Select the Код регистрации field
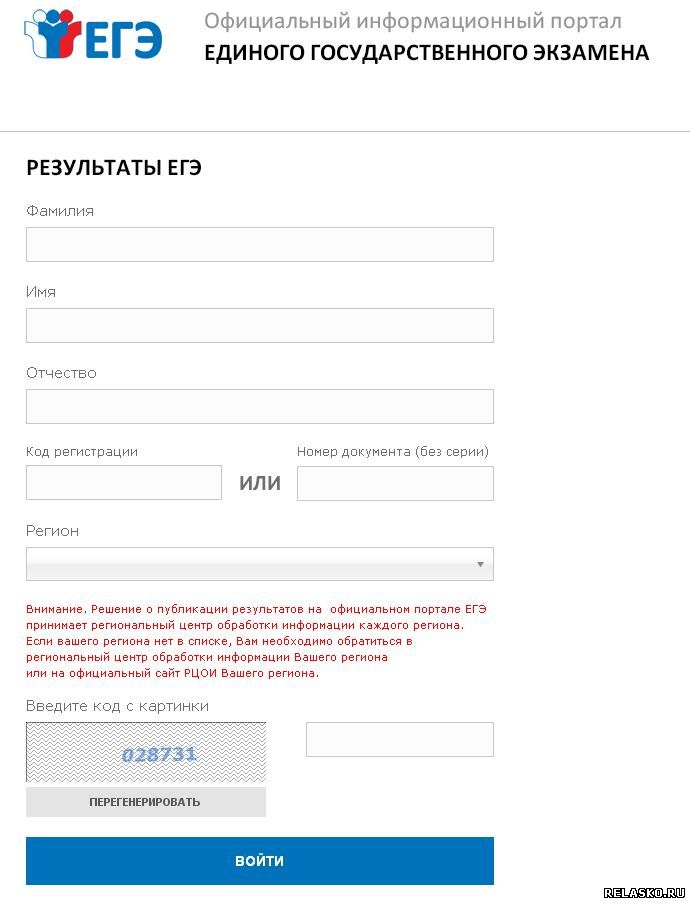The image size is (690, 903). [123, 483]
